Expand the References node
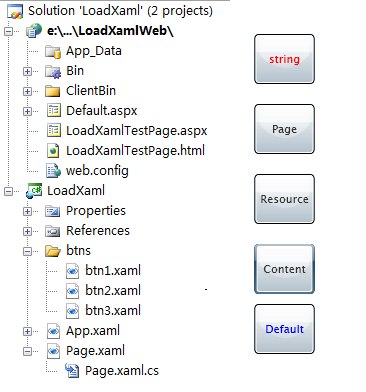Viewport: 366px width, 392px height. click(x=27, y=231)
